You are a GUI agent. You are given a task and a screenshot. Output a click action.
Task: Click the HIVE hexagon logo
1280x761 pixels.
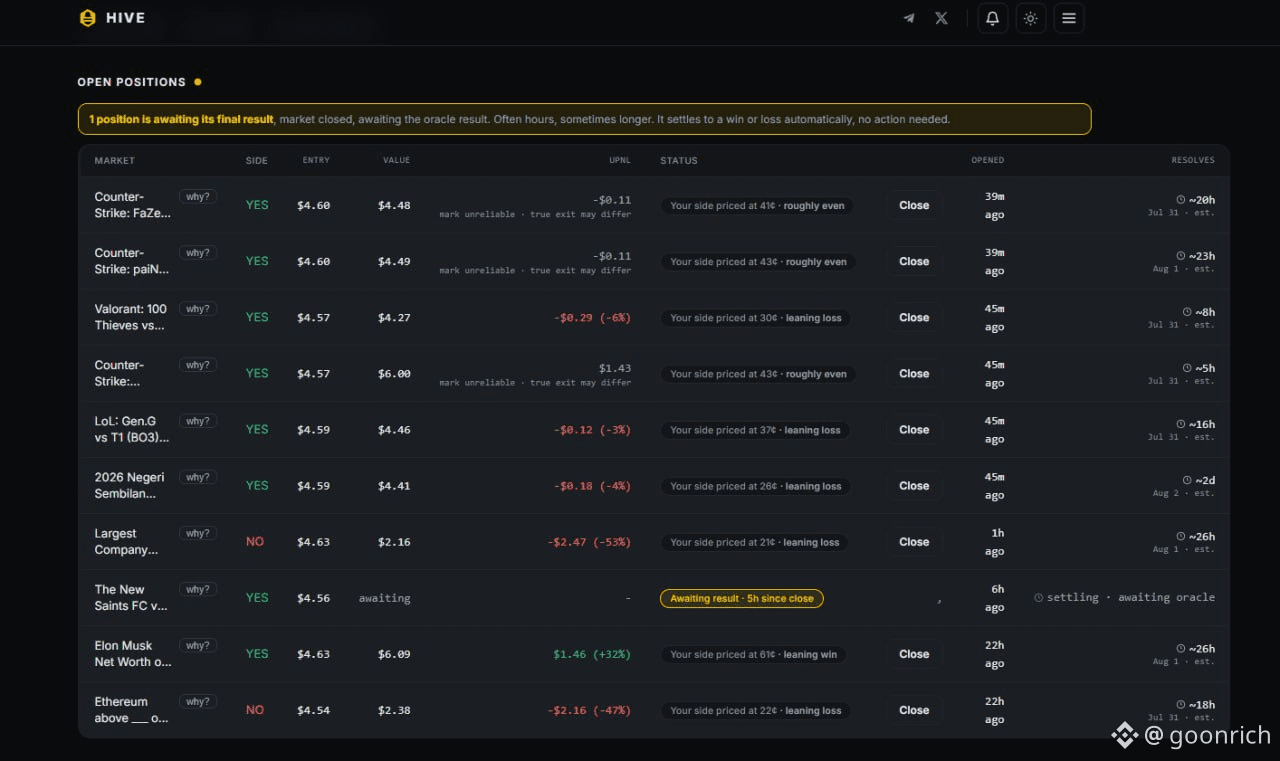tap(88, 18)
